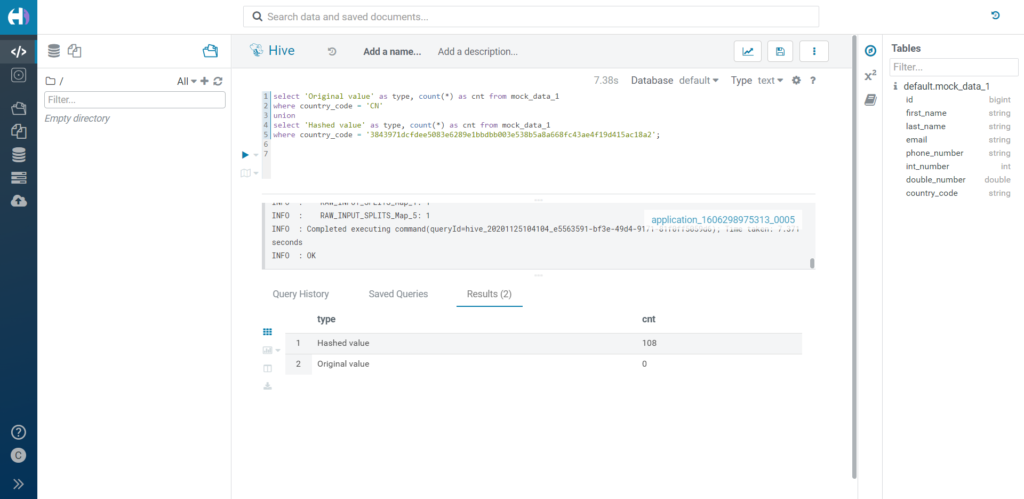Screen dimensions: 1024x499
Task: Expand the left sidebar with double chevron
Action: [18, 484]
